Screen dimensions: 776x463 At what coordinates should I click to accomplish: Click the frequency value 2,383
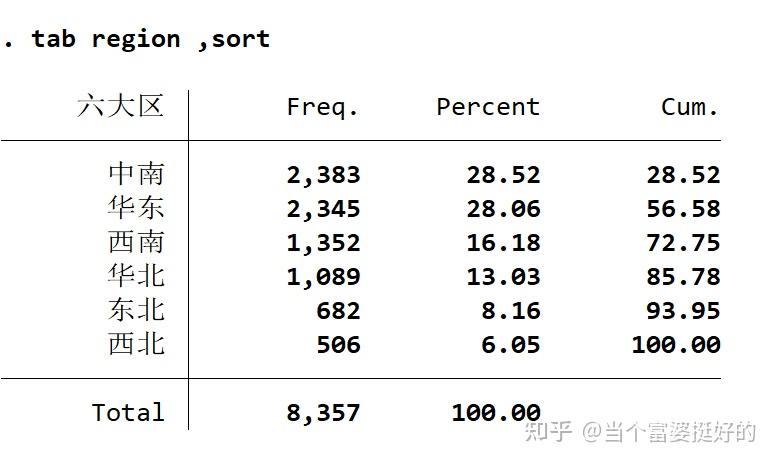pos(323,175)
